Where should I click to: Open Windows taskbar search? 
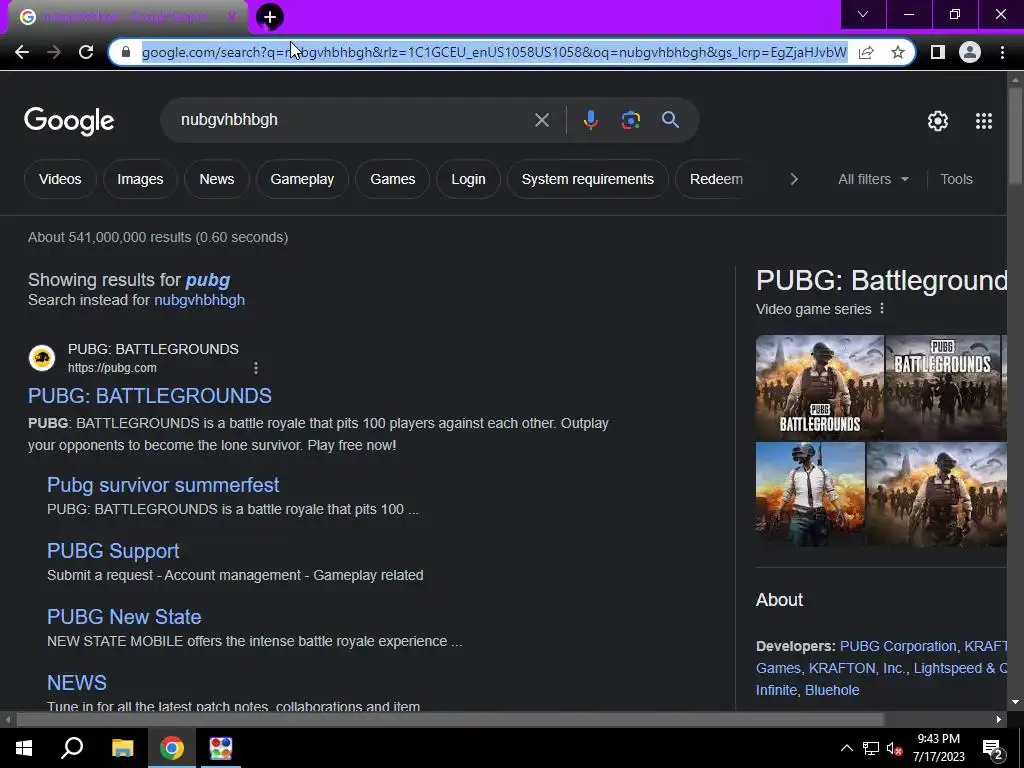pos(72,748)
